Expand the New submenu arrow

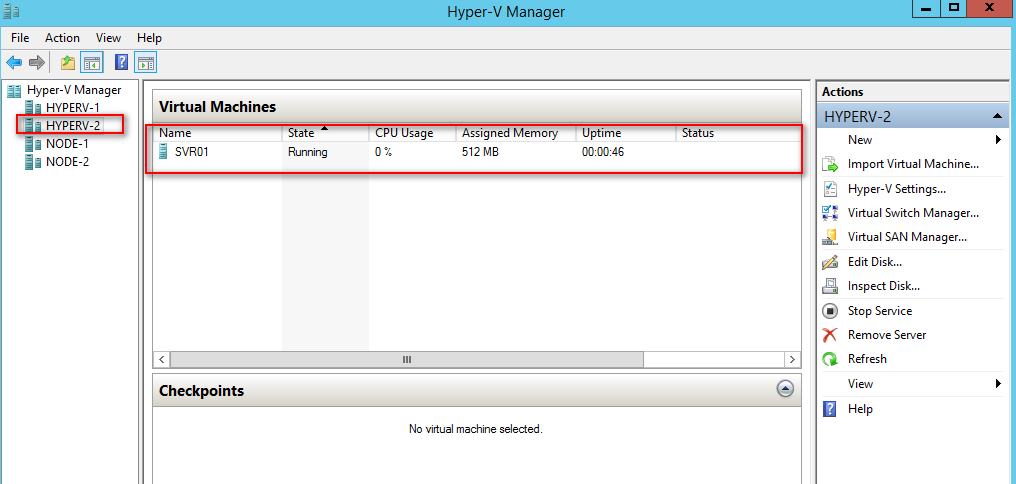pyautogui.click(x=999, y=139)
